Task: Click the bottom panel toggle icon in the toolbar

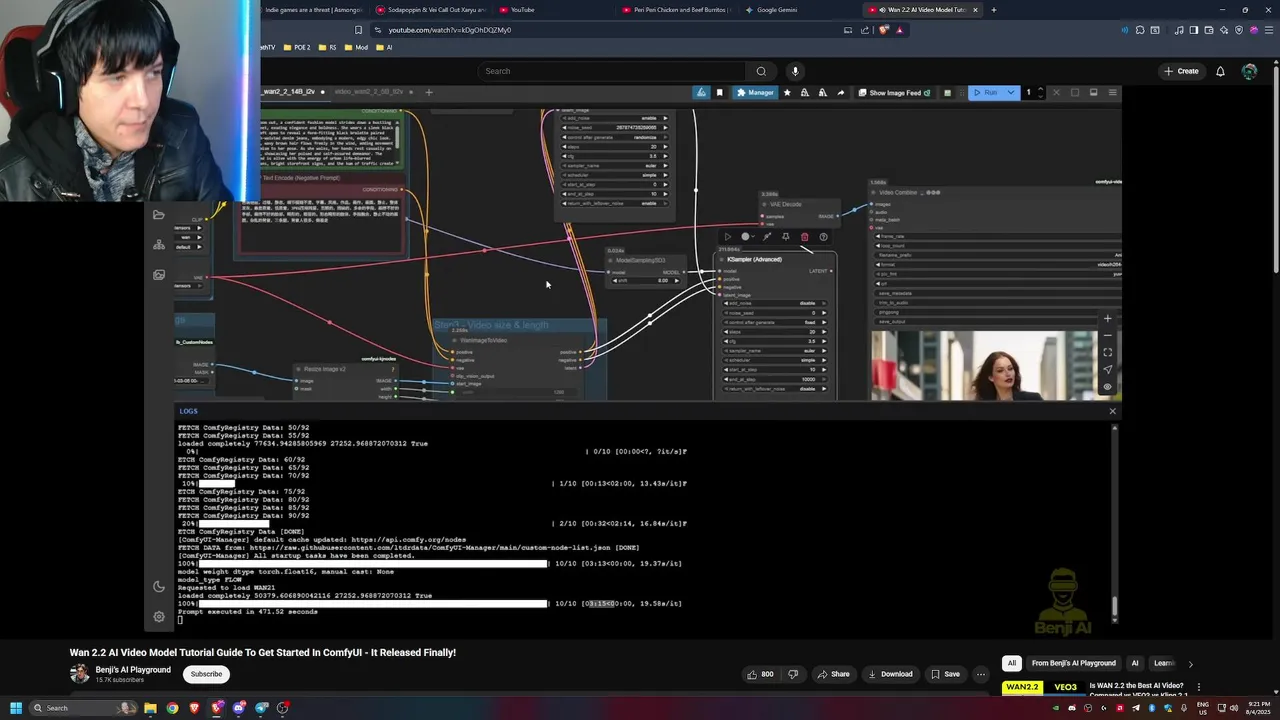Action: click(x=1093, y=93)
